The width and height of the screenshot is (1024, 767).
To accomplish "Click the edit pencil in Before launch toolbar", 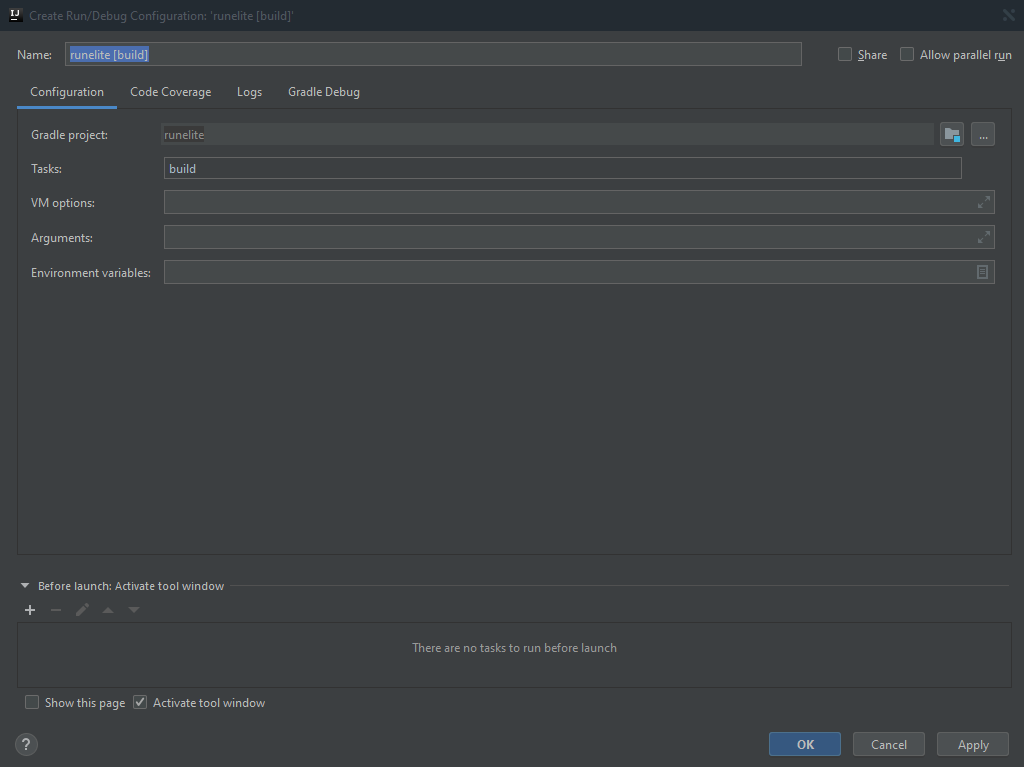I will click(x=81, y=609).
